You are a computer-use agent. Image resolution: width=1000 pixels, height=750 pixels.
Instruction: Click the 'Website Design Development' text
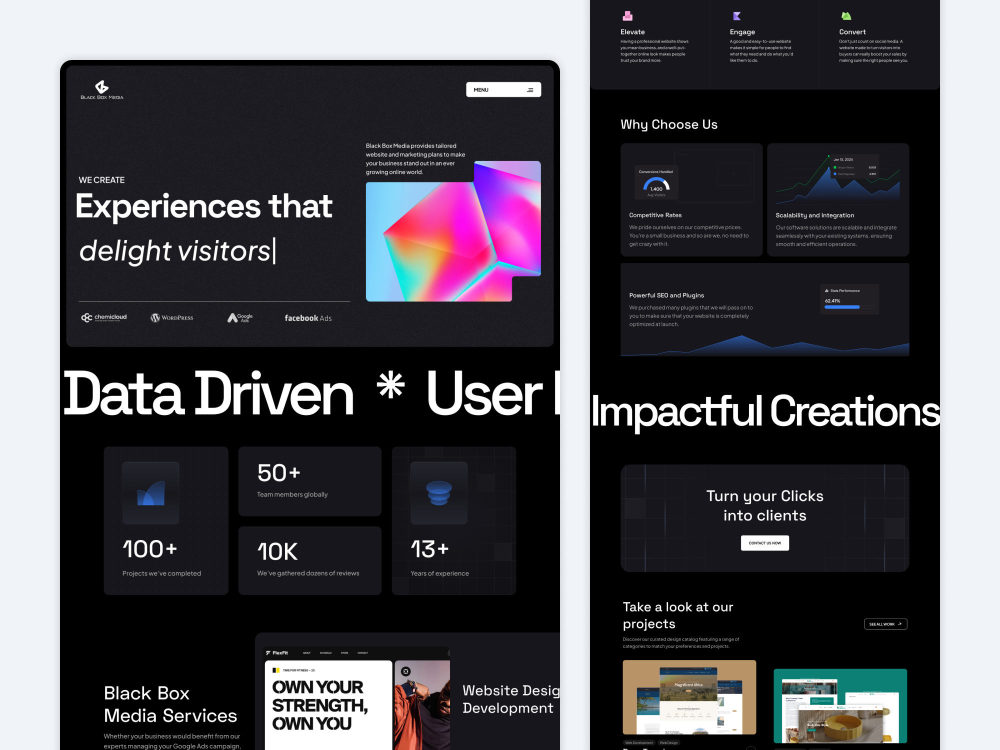511,699
